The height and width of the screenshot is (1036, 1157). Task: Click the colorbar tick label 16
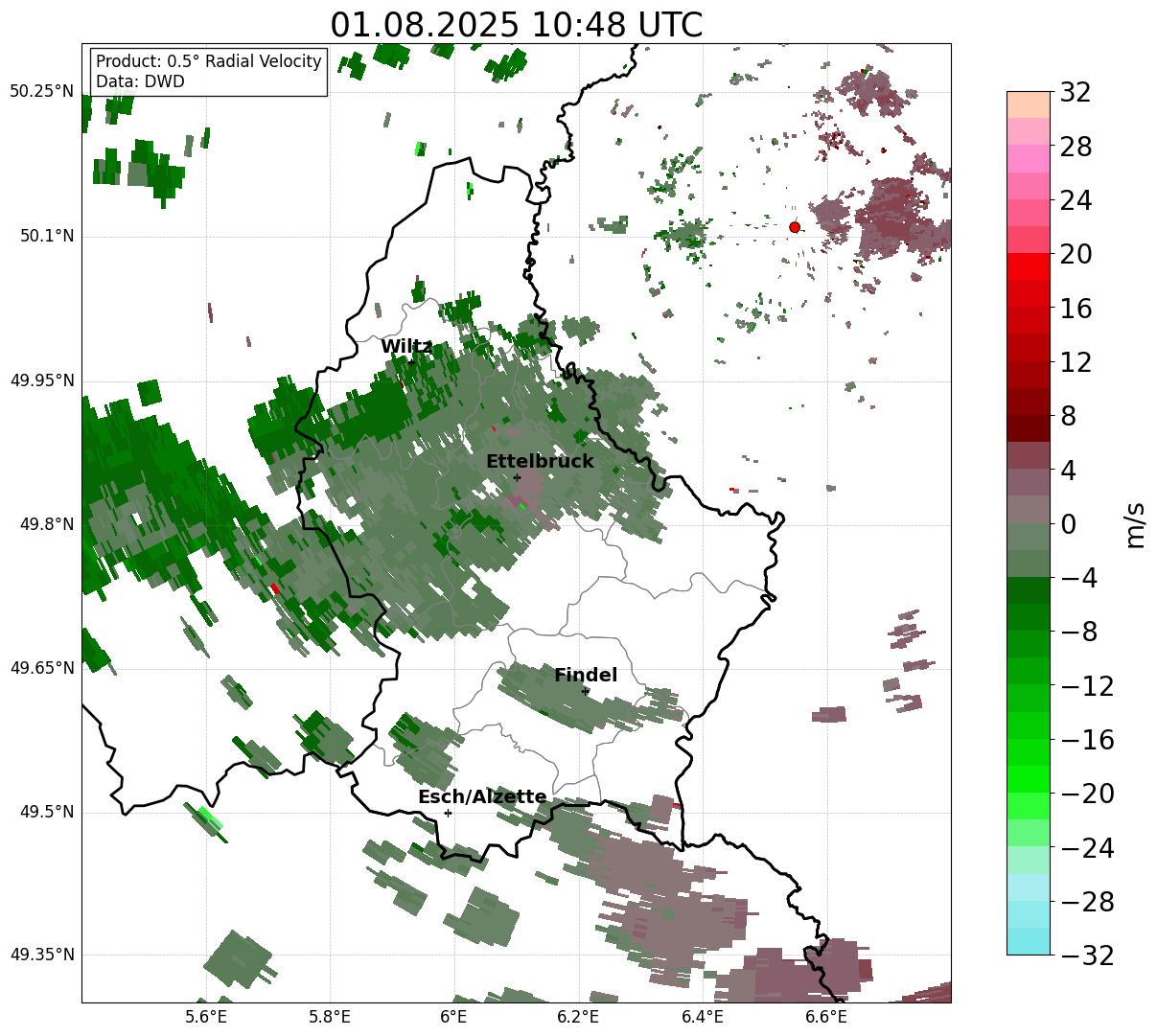pyautogui.click(x=1075, y=309)
